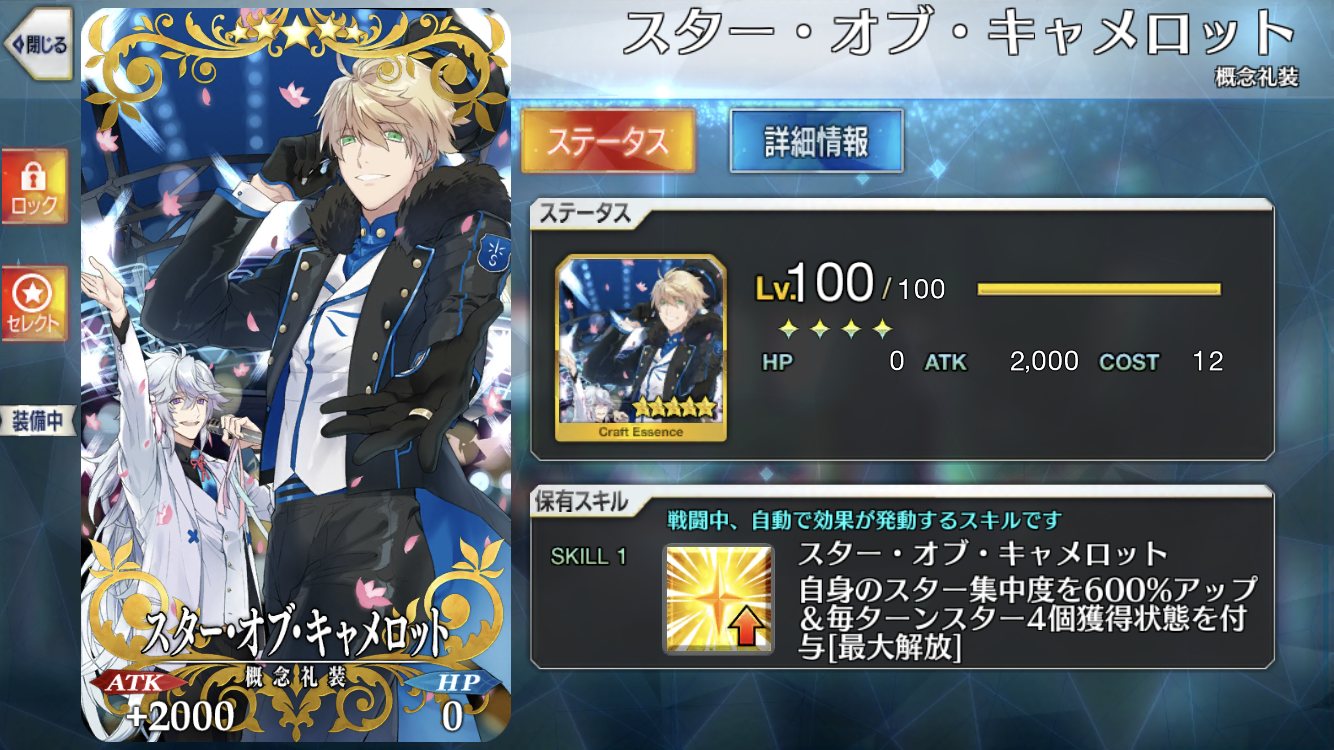Click the yellow level progress bar
Image resolution: width=1334 pixels, height=750 pixels.
pos(1099,289)
